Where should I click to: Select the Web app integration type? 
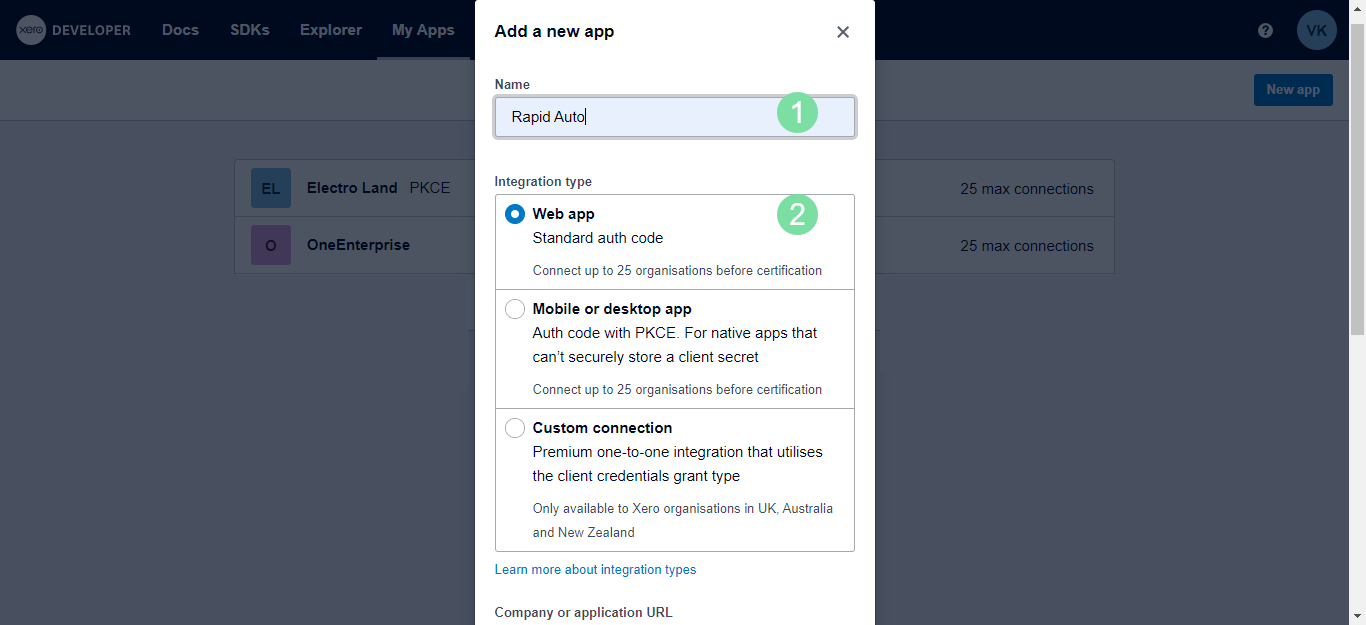click(x=515, y=214)
